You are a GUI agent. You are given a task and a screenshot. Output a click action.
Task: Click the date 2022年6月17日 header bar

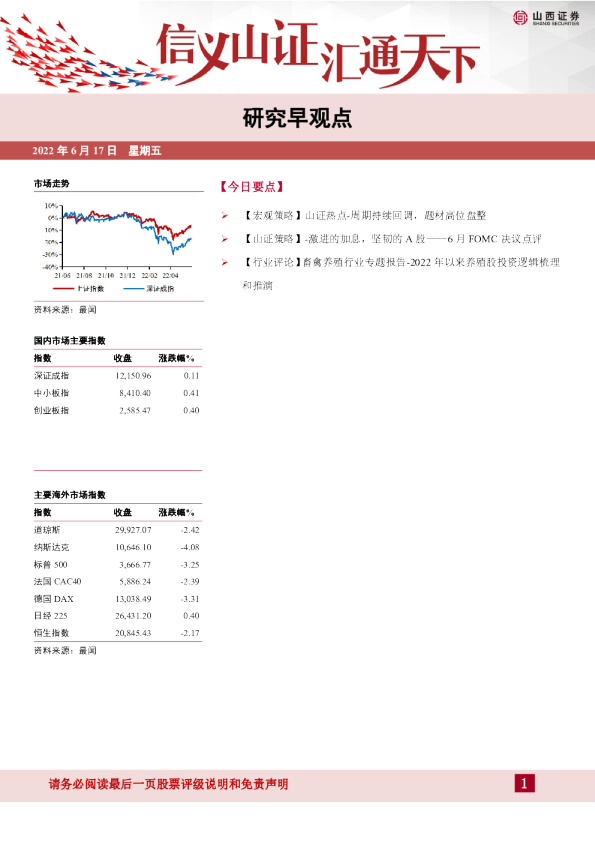point(298,150)
